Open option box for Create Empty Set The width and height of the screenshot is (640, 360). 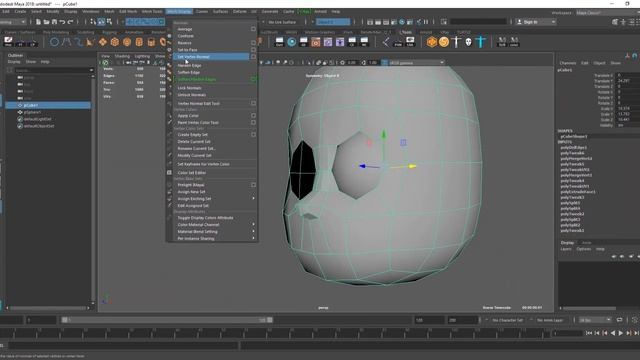coord(253,135)
